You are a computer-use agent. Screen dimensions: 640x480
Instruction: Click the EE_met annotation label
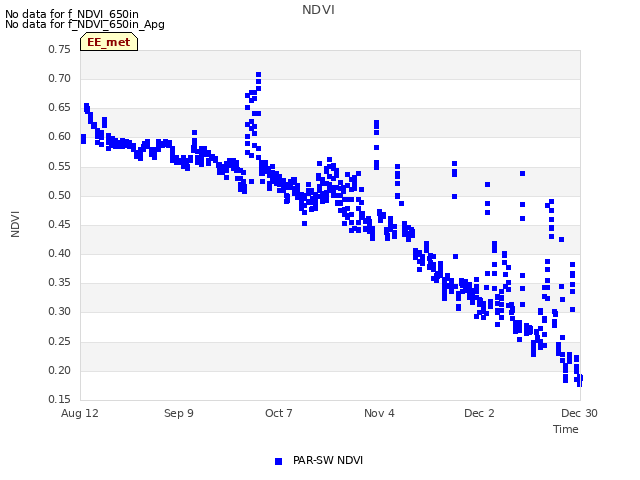[x=109, y=42]
